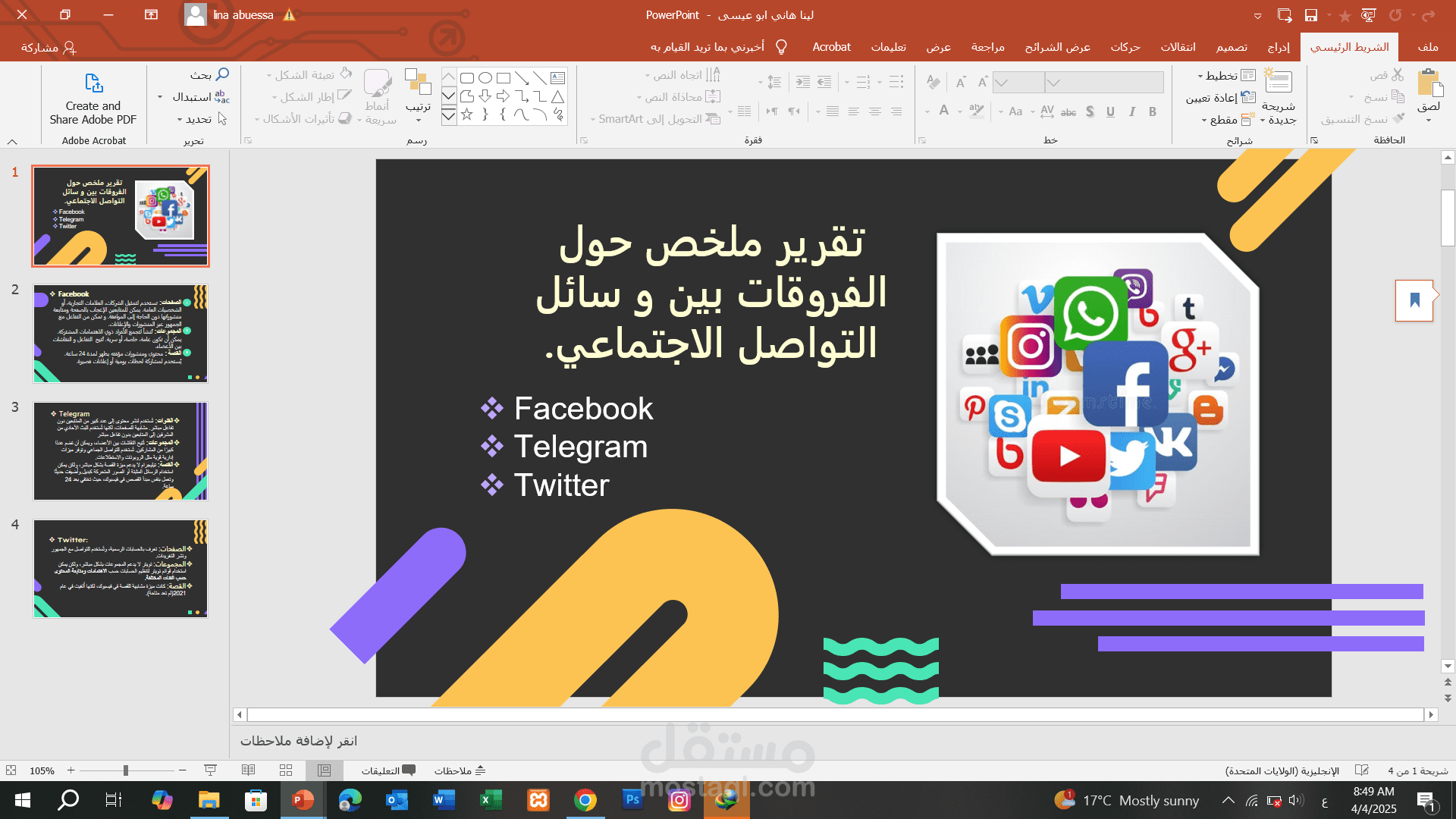The width and height of the screenshot is (1456, 819).
Task: Open the font size combo box
Action: tap(1018, 82)
